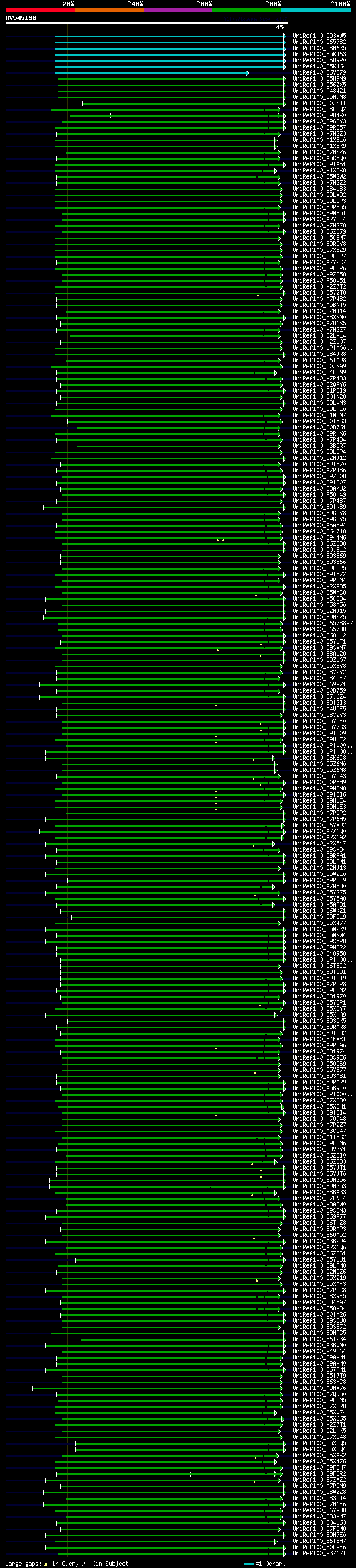356x1568 pixels.
Task: Select hit label UniRef100_A5CBQ0
Action: pos(319,159)
